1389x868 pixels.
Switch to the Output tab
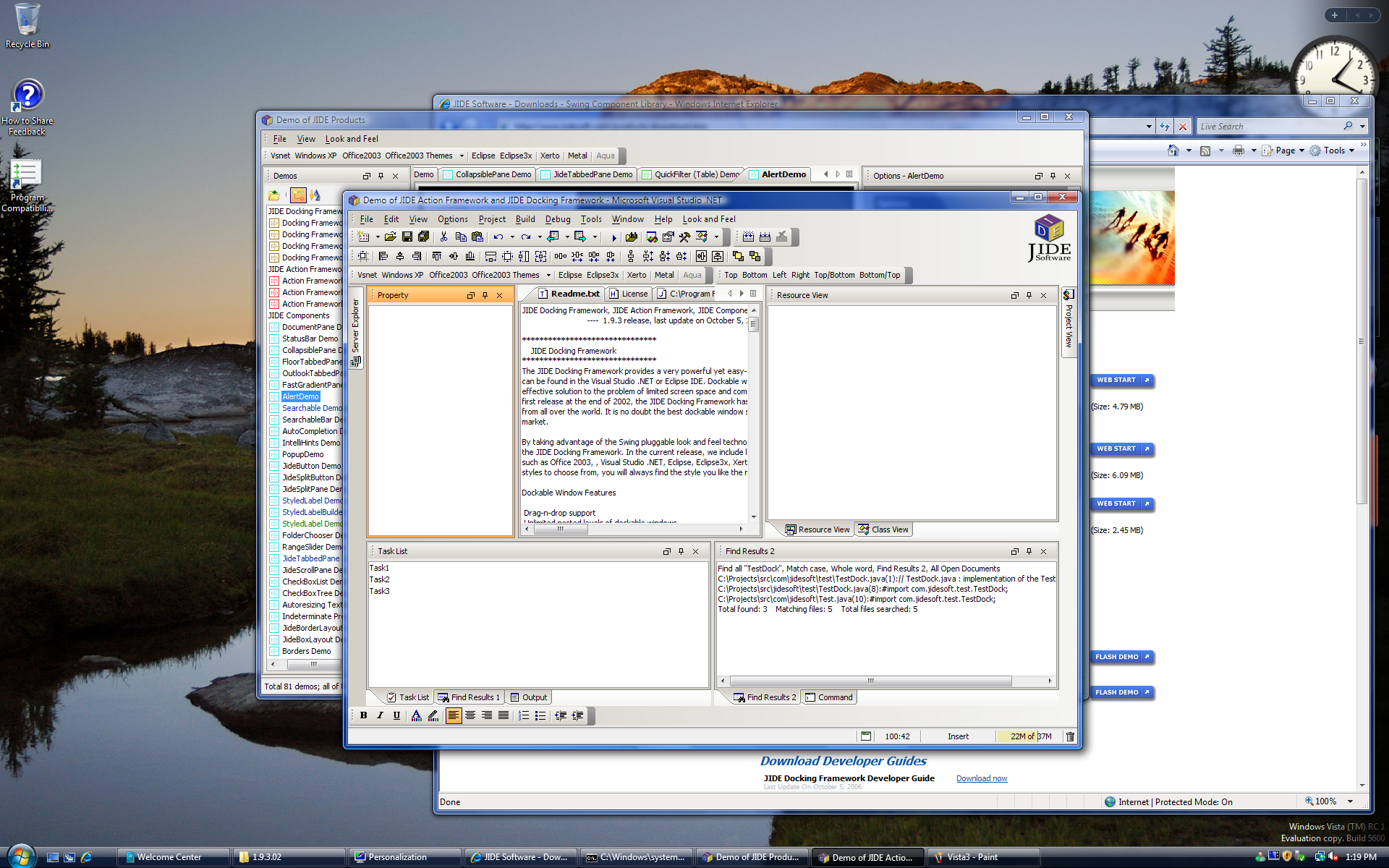click(529, 697)
